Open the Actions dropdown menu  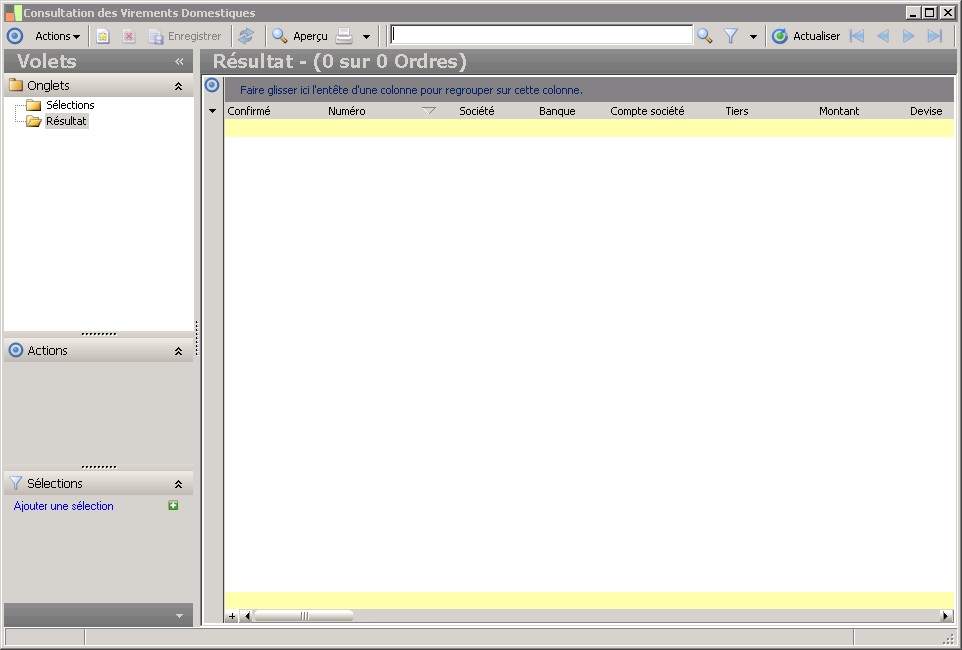pos(57,36)
